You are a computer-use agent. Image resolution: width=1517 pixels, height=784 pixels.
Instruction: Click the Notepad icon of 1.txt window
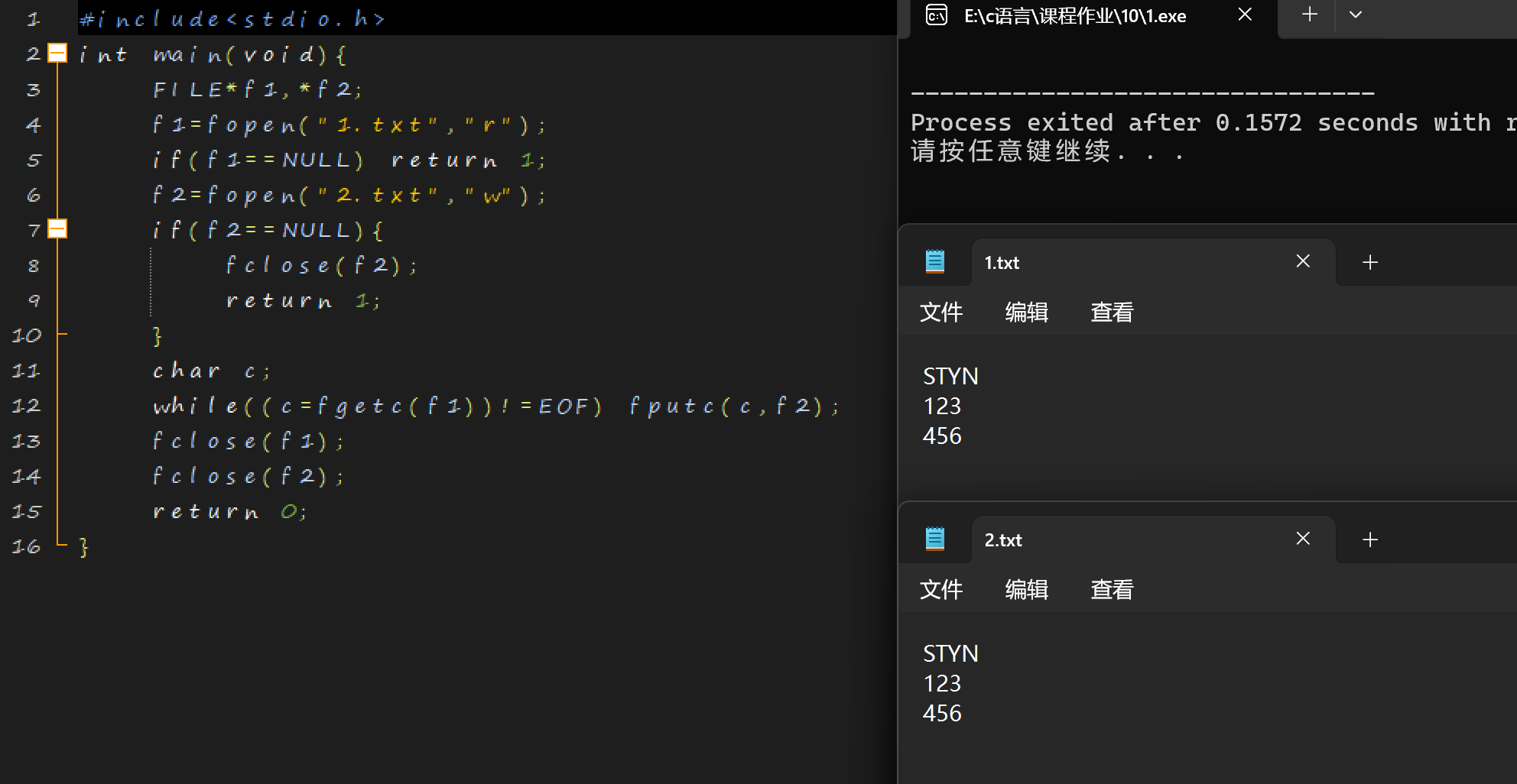pyautogui.click(x=935, y=262)
